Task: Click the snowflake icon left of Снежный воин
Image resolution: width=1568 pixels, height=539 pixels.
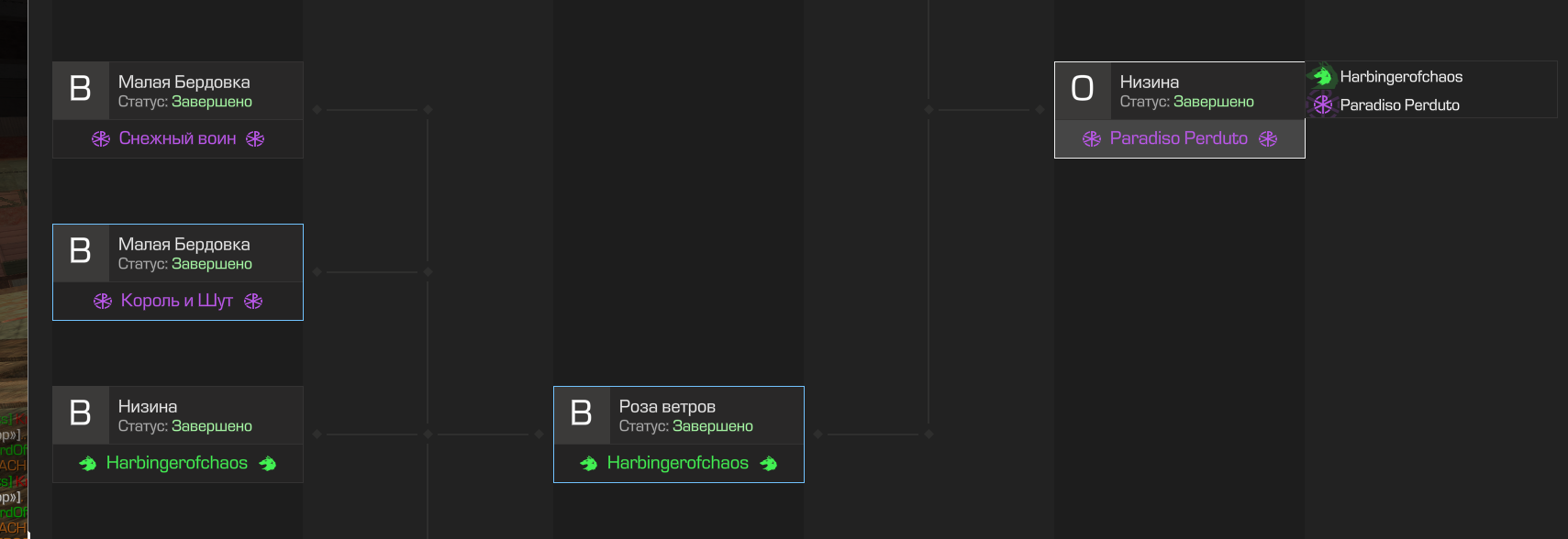Action: click(x=101, y=138)
